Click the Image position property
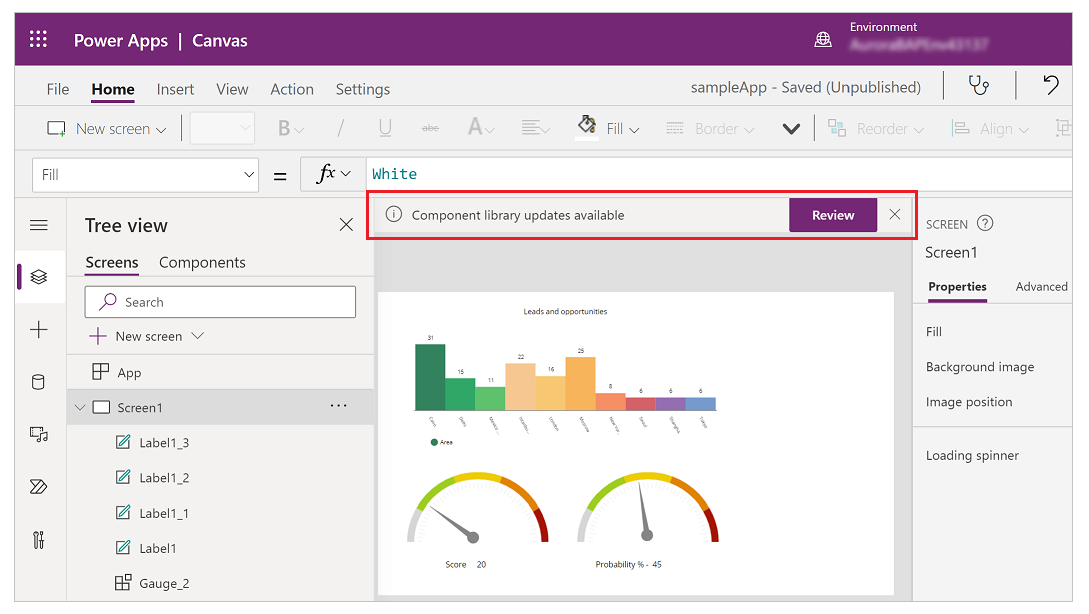The image size is (1089, 614). 969,402
